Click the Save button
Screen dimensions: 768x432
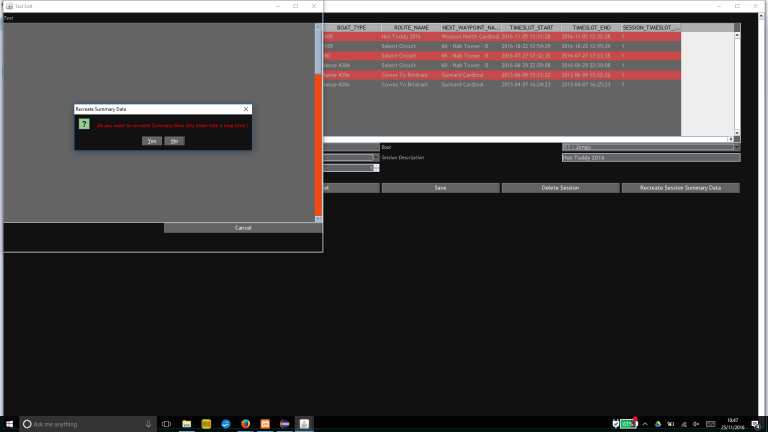click(x=440, y=188)
